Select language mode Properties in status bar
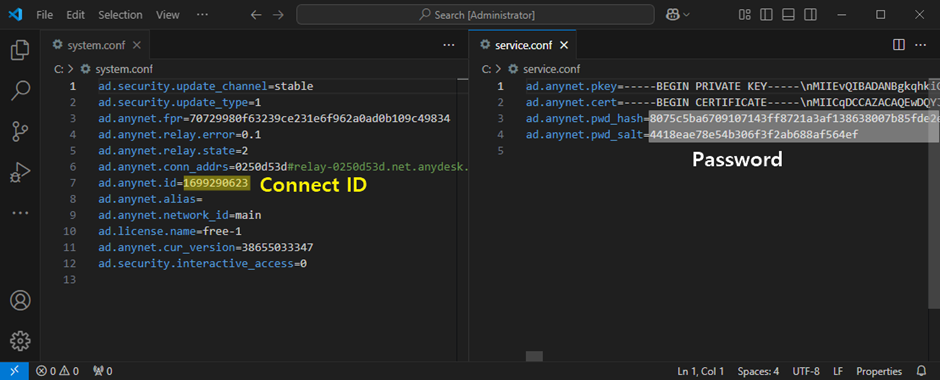 click(879, 372)
